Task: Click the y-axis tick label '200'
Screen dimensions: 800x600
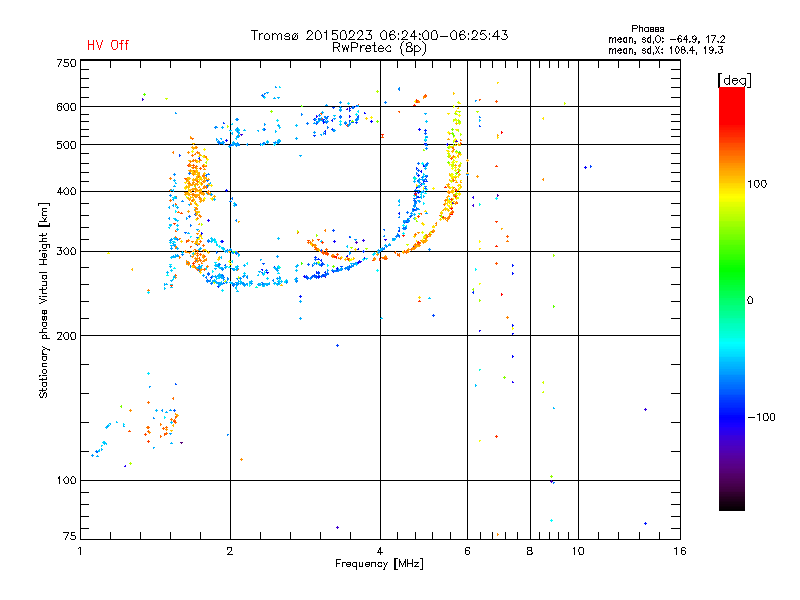Action: click(x=66, y=336)
